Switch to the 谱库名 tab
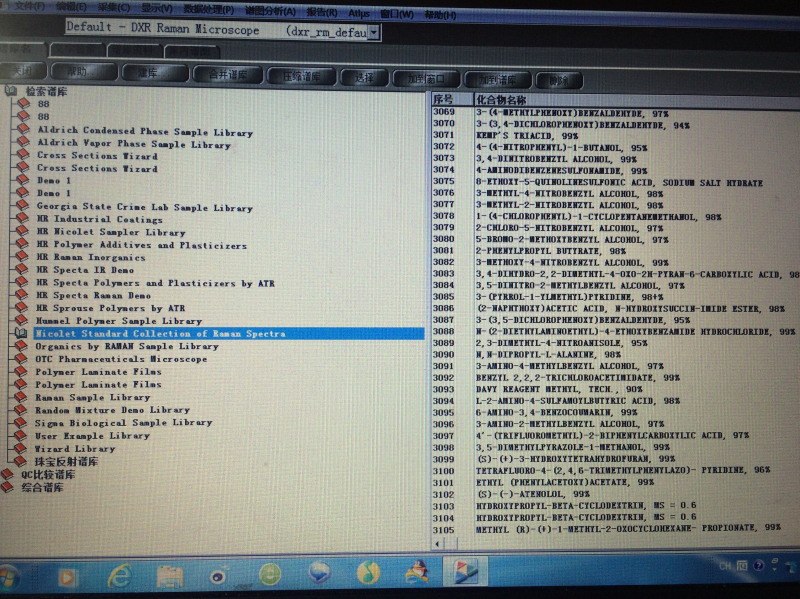The width and height of the screenshot is (800, 599). (x=20, y=50)
